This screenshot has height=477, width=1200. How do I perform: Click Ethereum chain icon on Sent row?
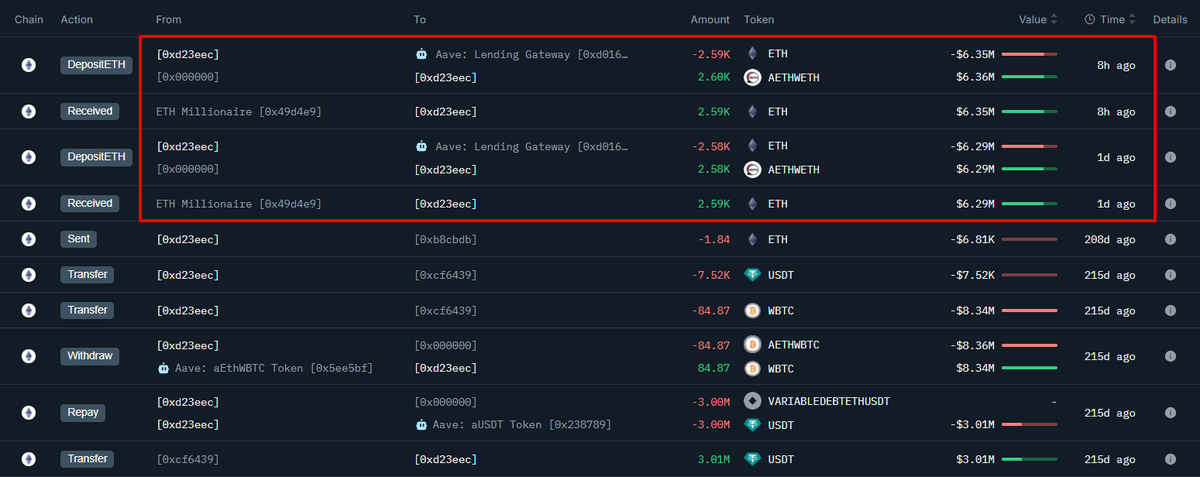[29, 239]
